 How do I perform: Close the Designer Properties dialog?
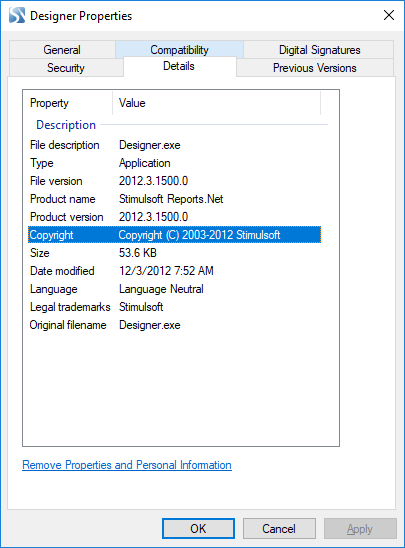point(389,15)
